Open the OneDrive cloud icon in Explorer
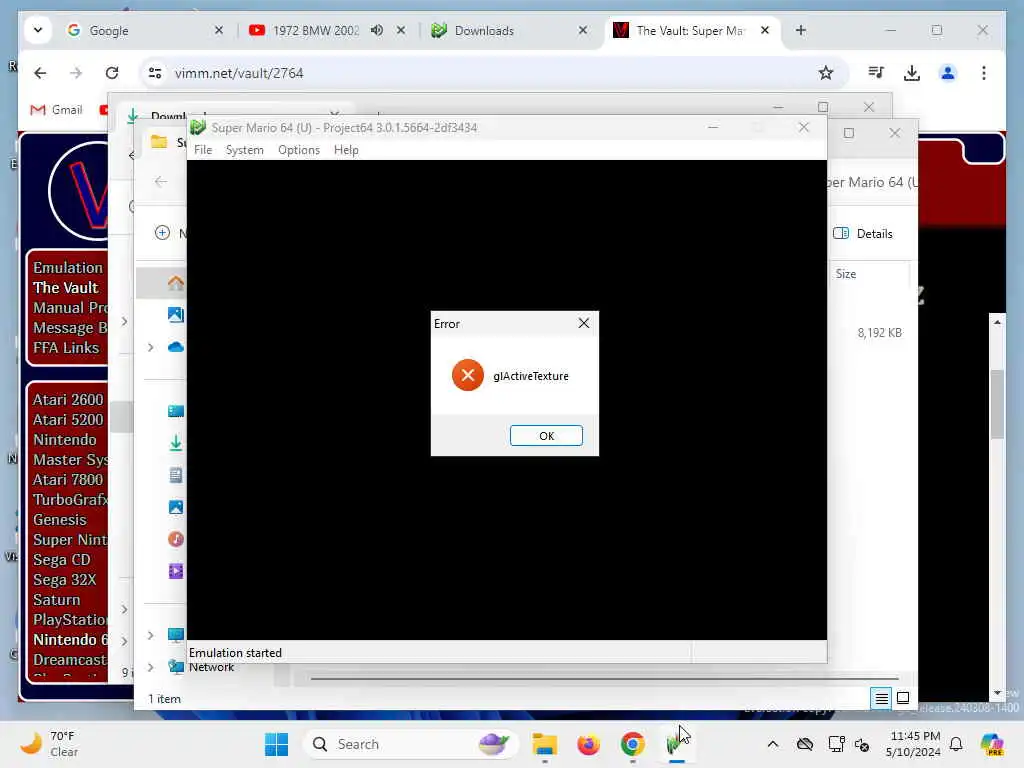This screenshot has width=1024, height=768. pos(176,347)
